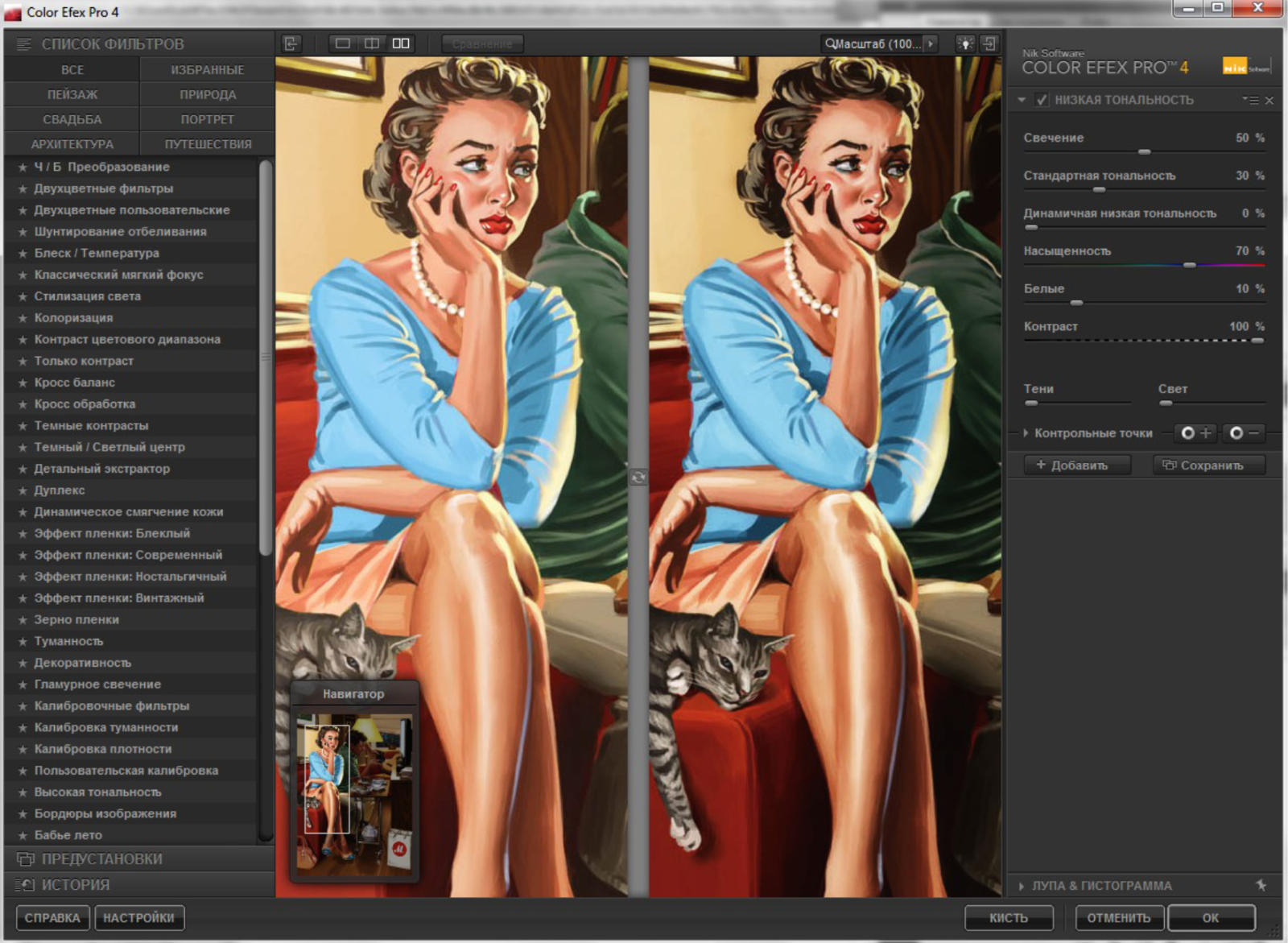
Task: Star the Зерно пленки filter
Action: [x=23, y=620]
